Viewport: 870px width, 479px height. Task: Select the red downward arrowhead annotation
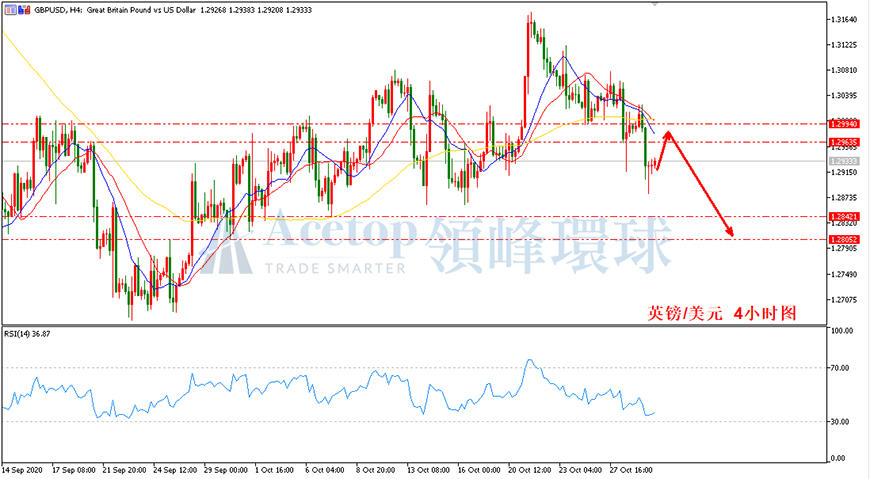[729, 231]
